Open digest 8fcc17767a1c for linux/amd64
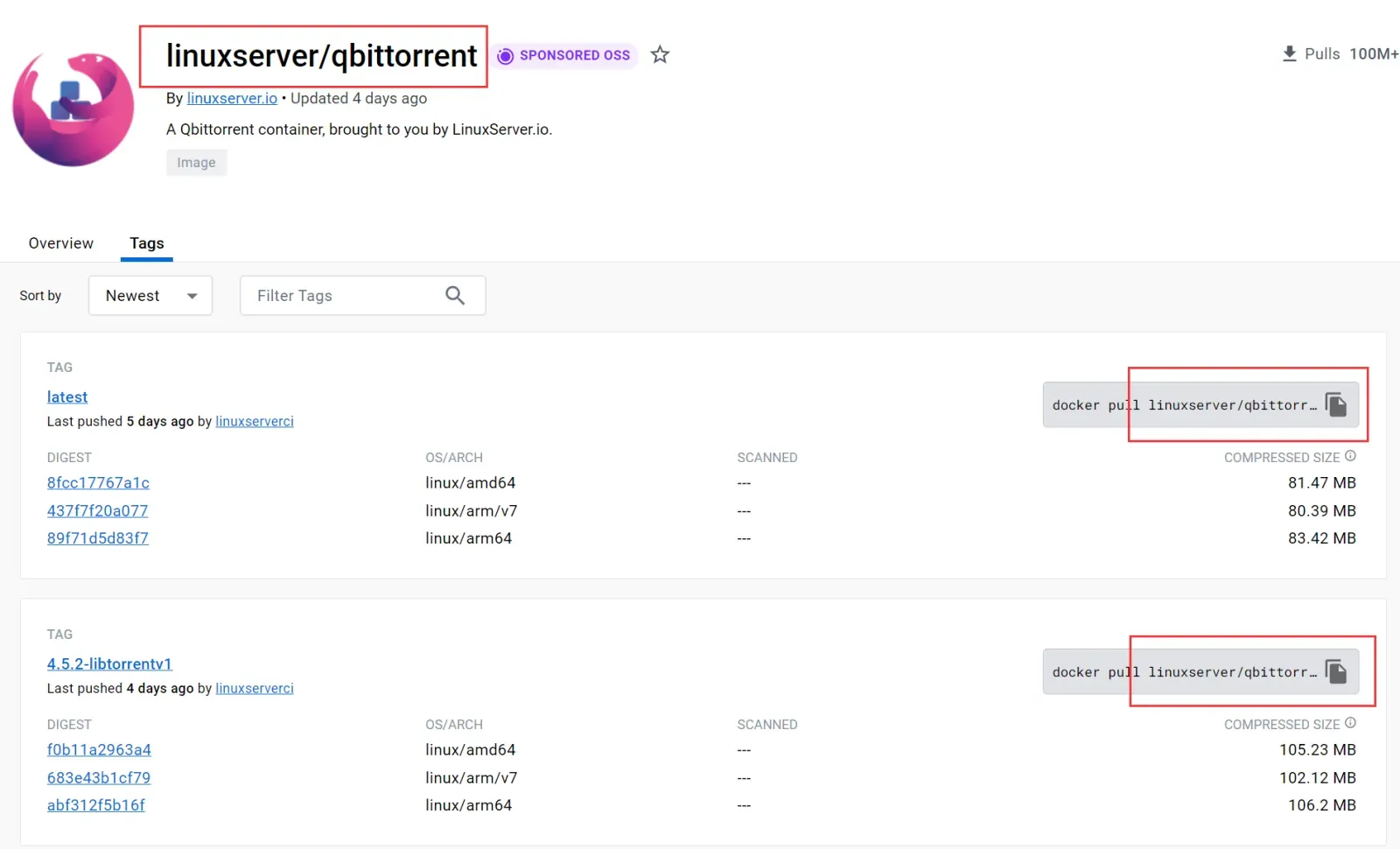The image size is (1400, 849). [98, 483]
